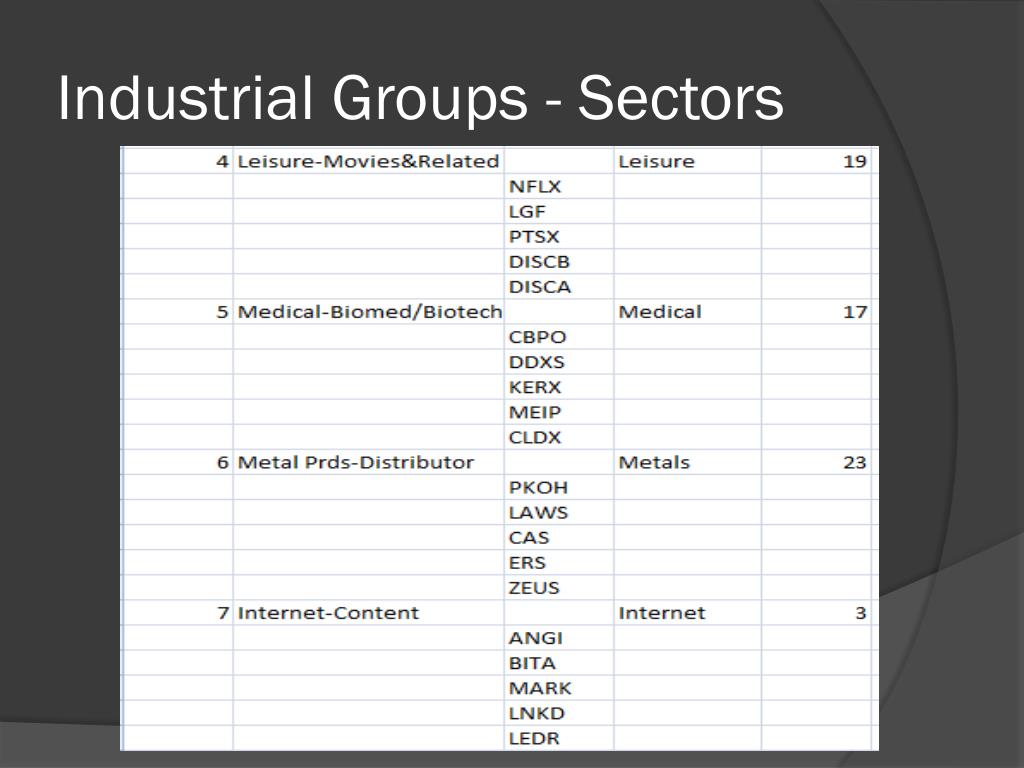Click the PKOH ticker cell
1024x768 pixels.
(559, 487)
